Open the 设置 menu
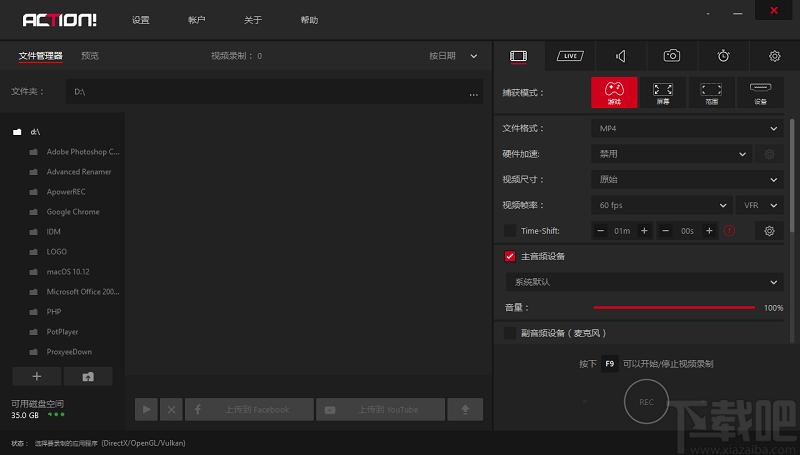This screenshot has width=800, height=455. [140, 20]
